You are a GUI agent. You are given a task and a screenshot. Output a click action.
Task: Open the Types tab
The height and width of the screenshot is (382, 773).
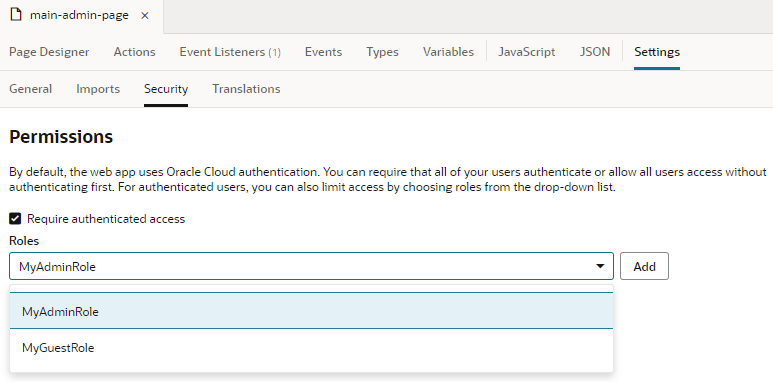(x=382, y=52)
